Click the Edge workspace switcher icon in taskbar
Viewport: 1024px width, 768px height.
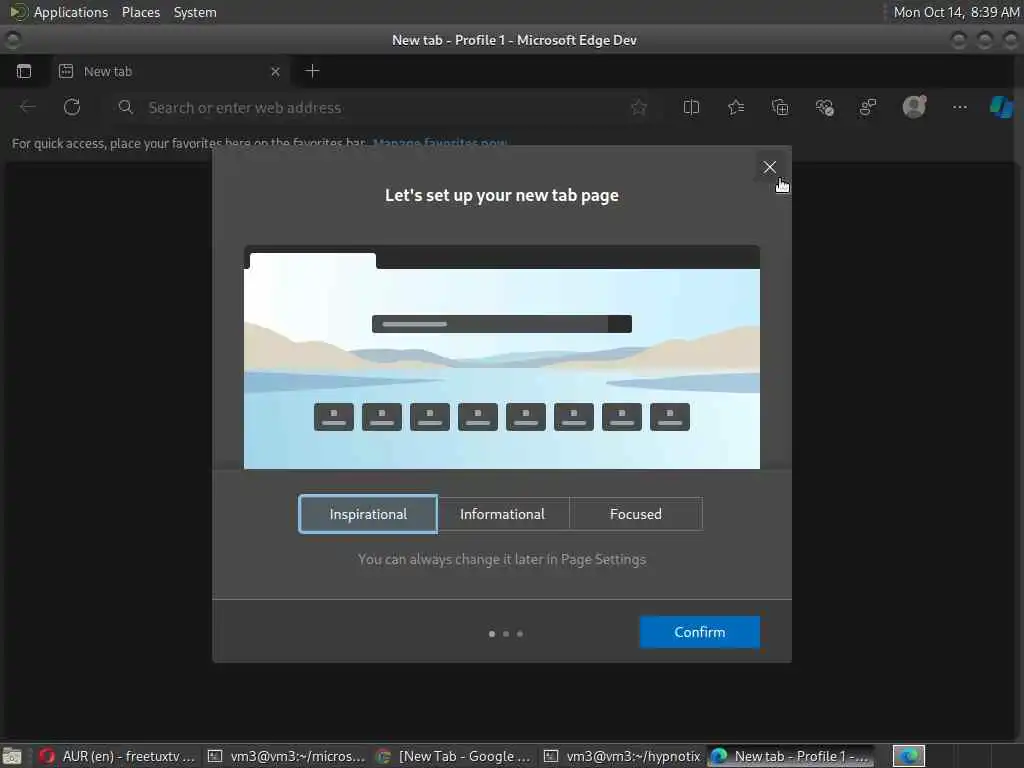click(x=909, y=756)
